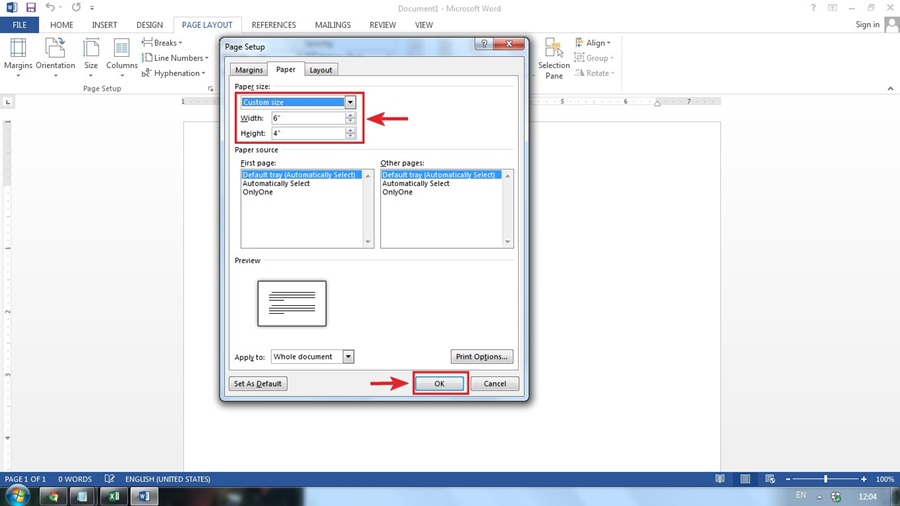Click the Word Help question mark icon
This screenshot has height=506, width=900.
point(813,8)
